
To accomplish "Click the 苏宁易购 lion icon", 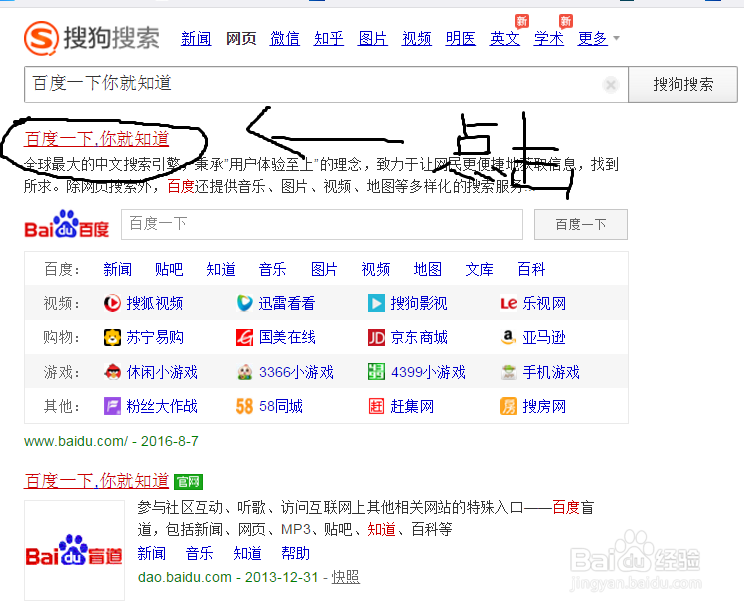I will [112, 337].
